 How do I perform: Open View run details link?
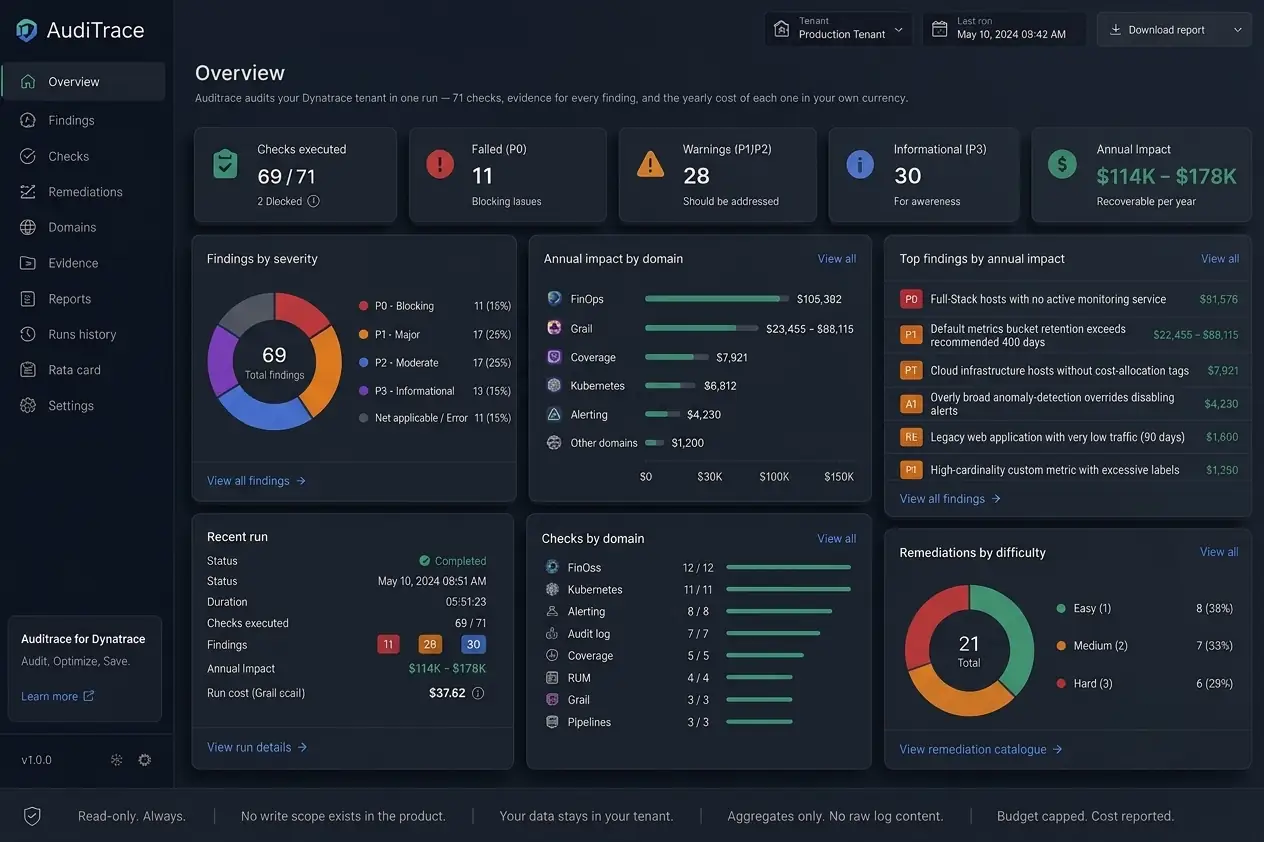click(x=257, y=747)
